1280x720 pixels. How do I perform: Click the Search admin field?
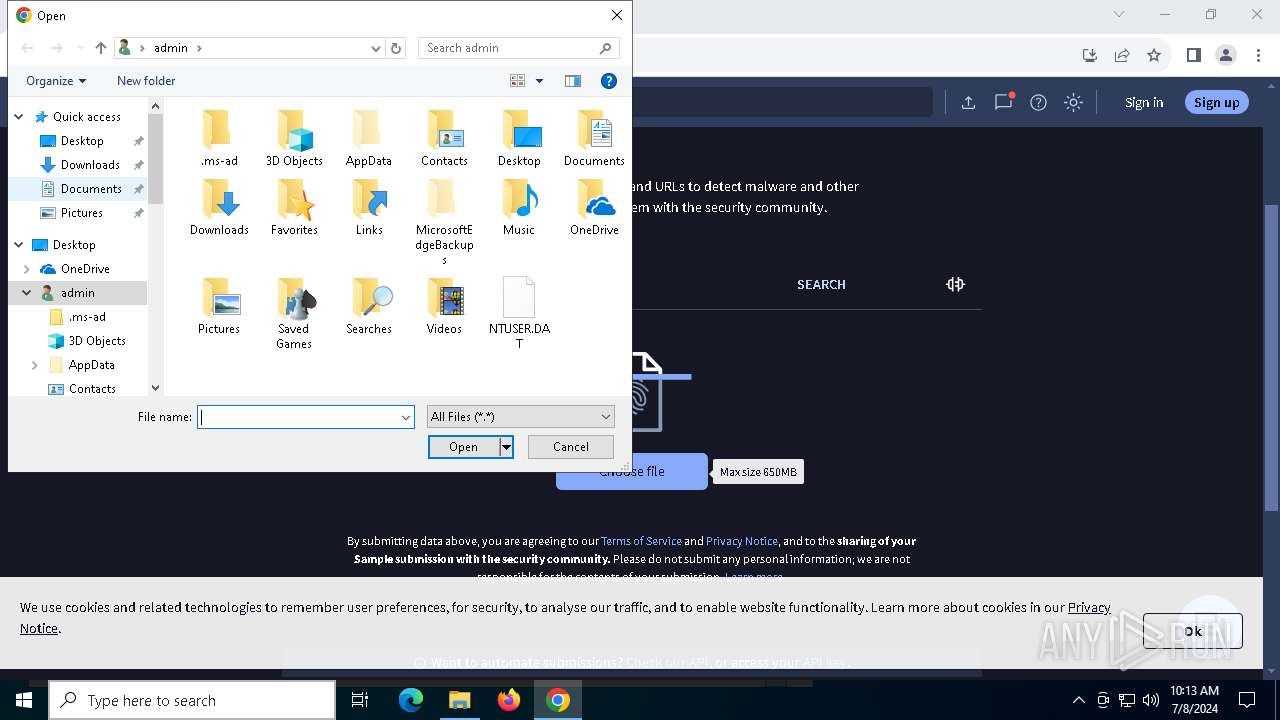[518, 48]
